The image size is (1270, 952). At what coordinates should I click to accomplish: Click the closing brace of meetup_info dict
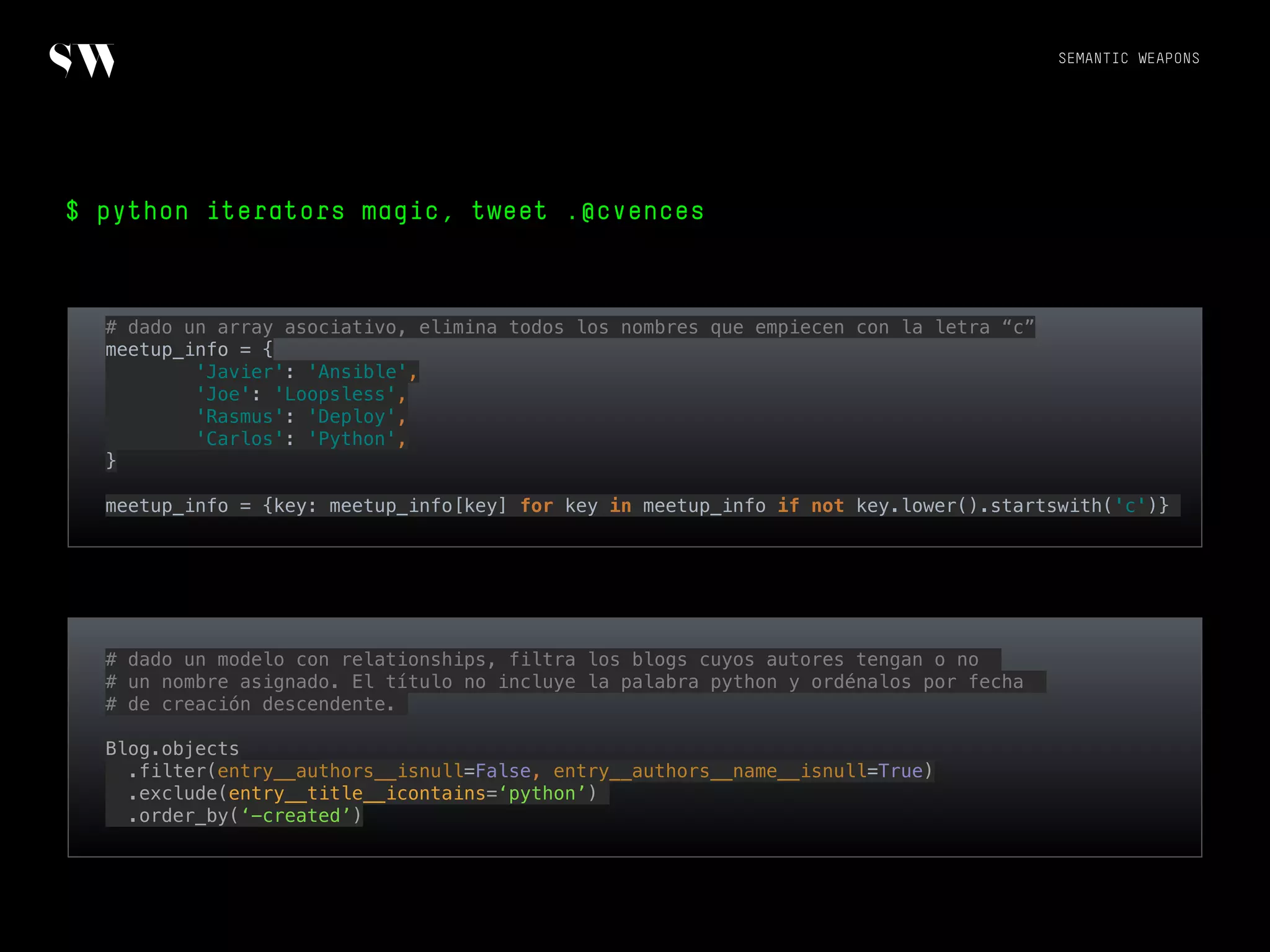point(110,461)
